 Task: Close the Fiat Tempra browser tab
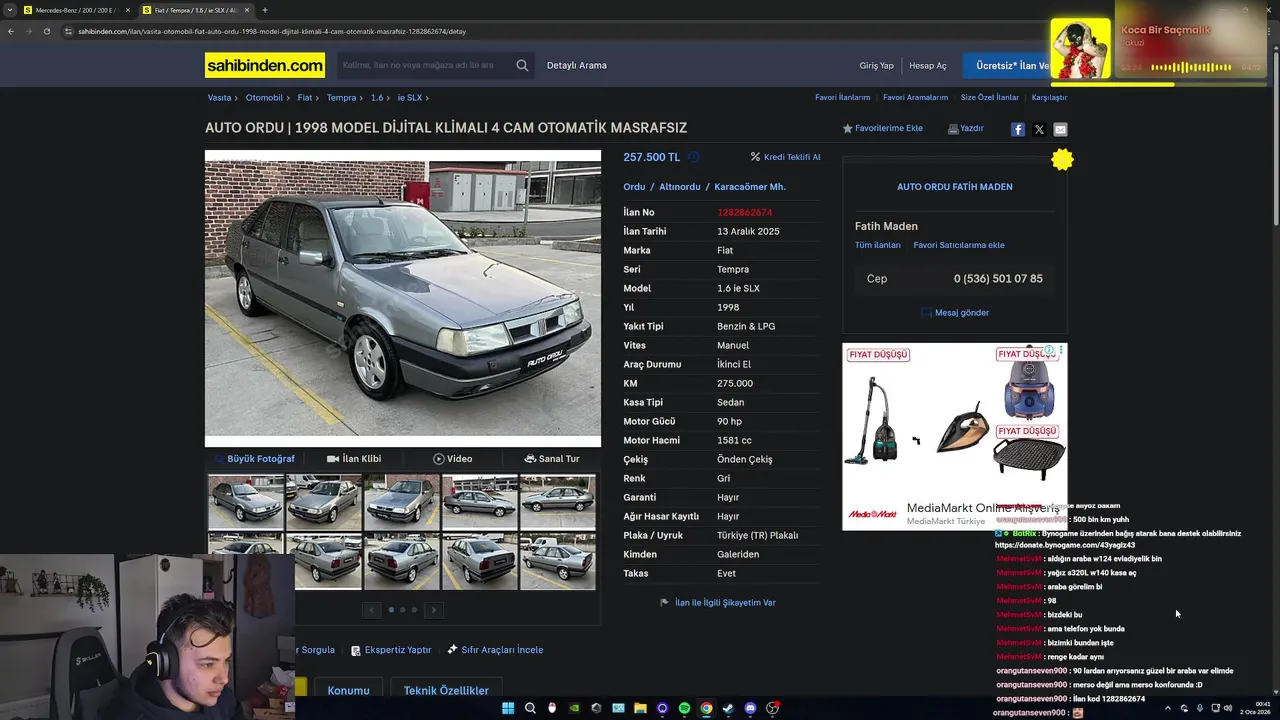[246, 10]
